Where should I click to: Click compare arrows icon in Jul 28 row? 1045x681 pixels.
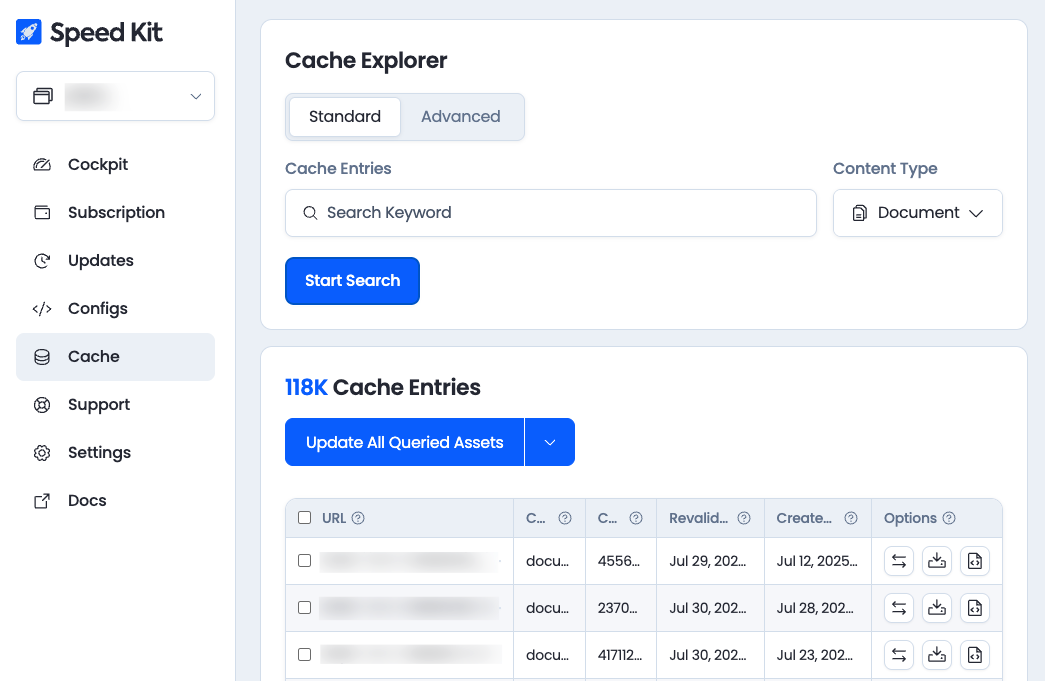click(899, 608)
